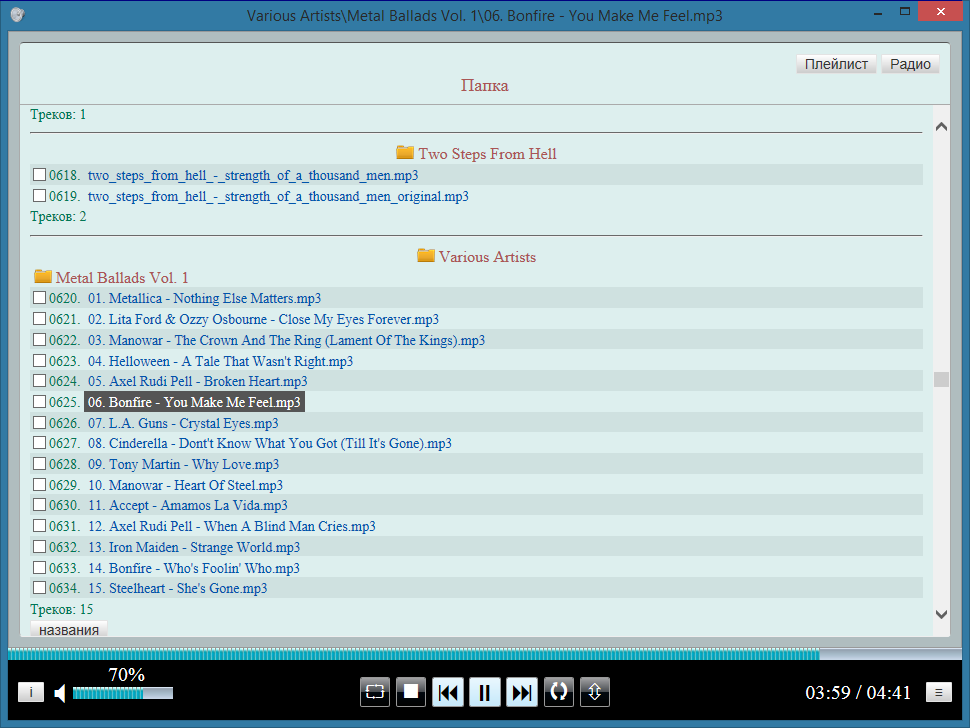Select highlighted Bonfire - You Make Me Feel.mp3
970x728 pixels.
[194, 402]
